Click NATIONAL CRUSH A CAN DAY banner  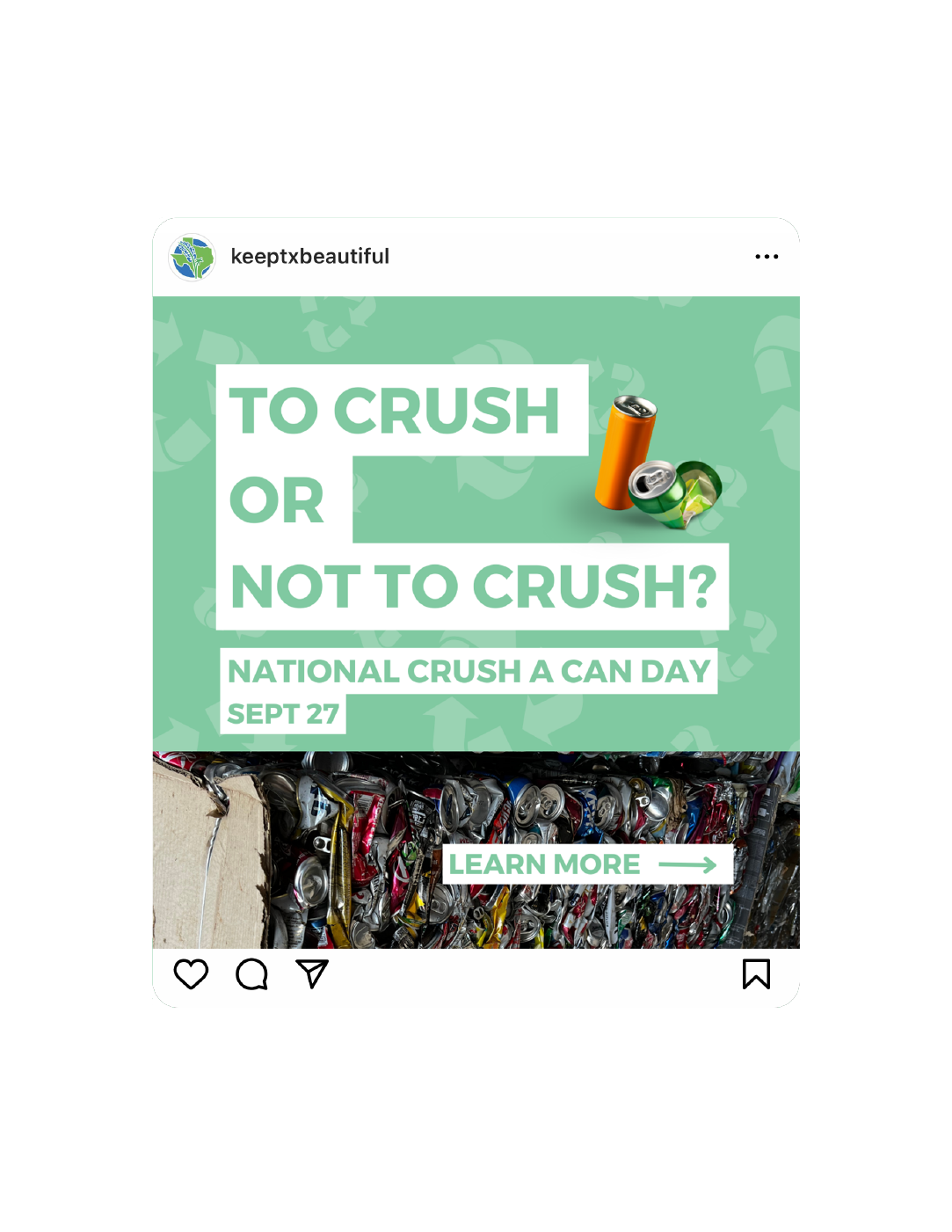469,671
